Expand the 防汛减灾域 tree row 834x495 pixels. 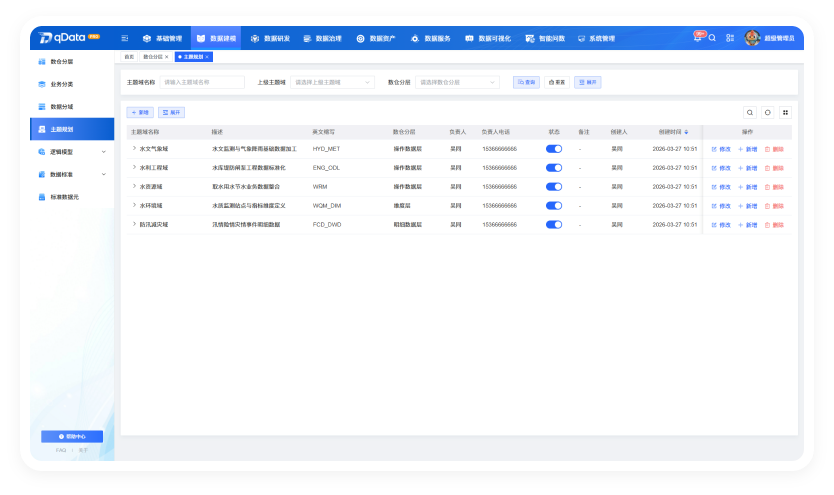[134, 224]
